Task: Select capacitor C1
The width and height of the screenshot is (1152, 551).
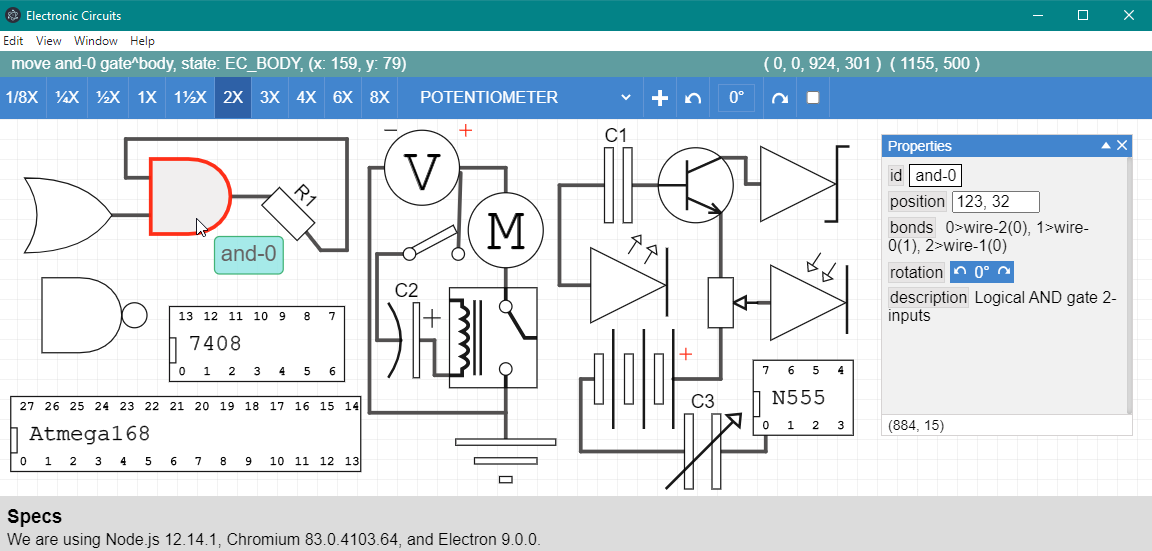Action: point(618,184)
